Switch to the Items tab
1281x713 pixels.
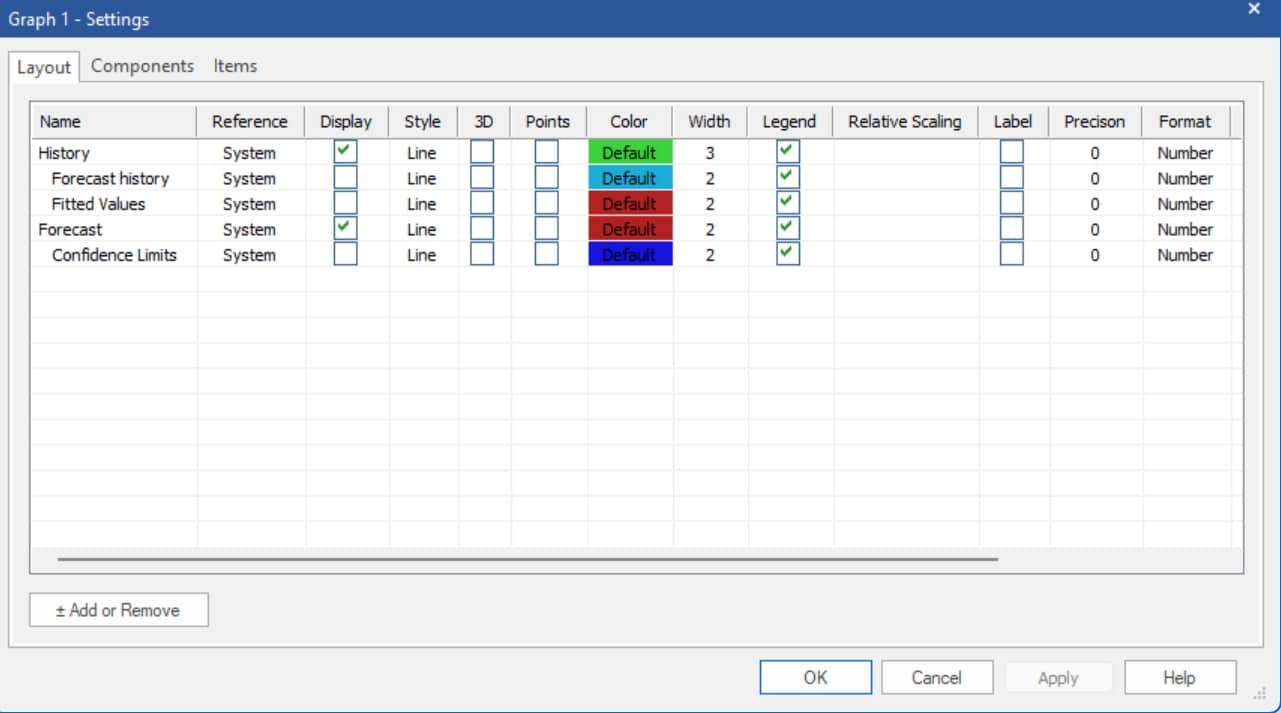coord(236,65)
